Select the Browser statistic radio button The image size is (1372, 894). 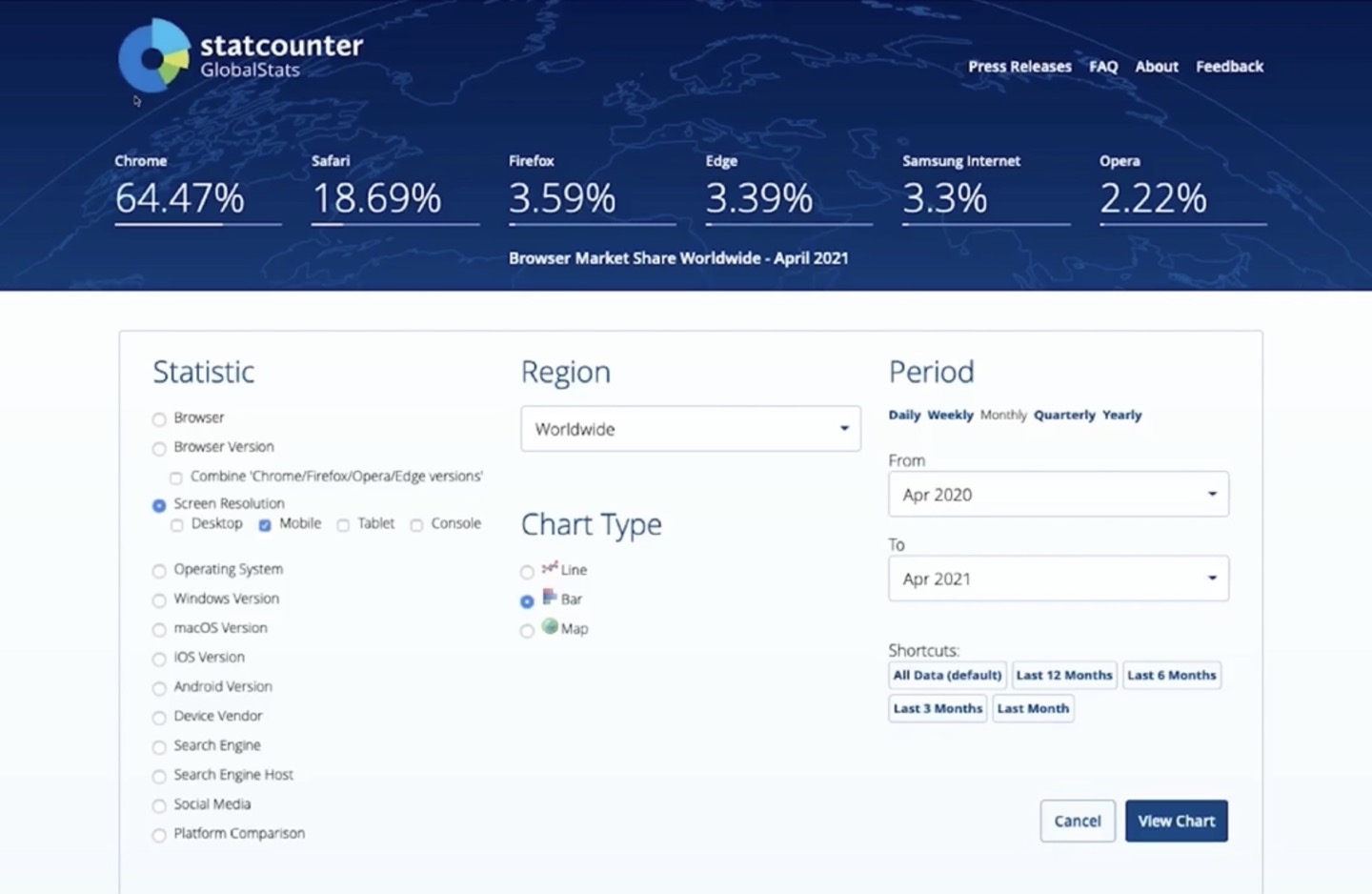click(x=159, y=419)
